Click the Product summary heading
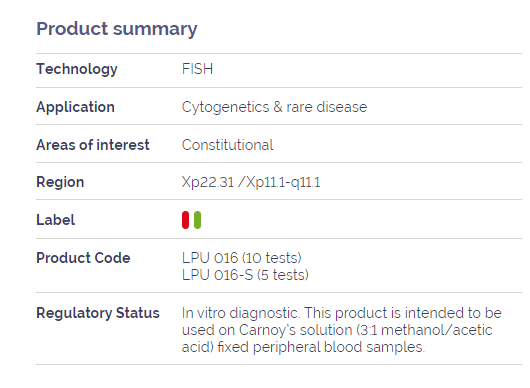The image size is (530, 388). point(117,29)
